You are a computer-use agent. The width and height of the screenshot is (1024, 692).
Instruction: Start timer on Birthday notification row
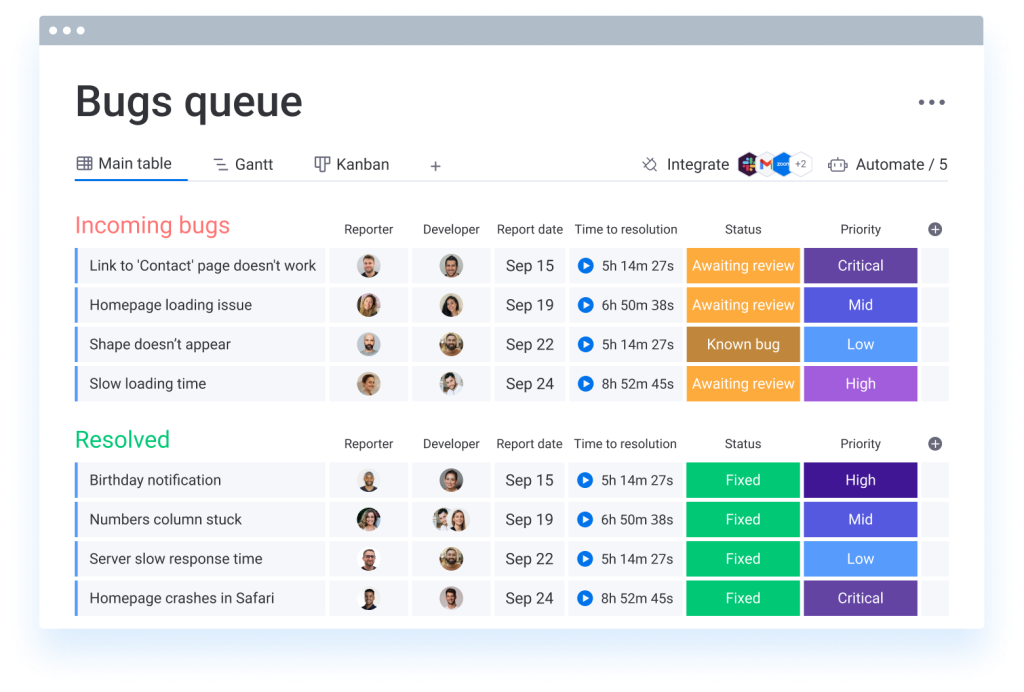click(586, 480)
